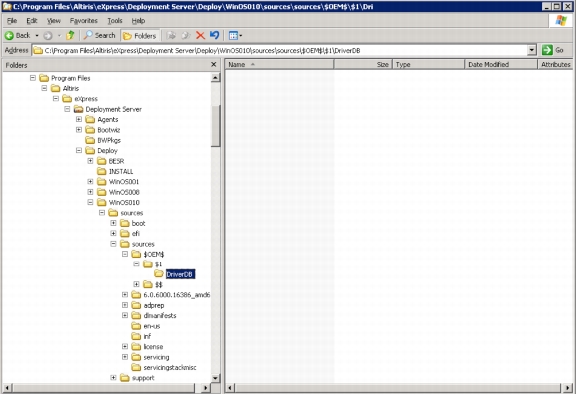Select the INSTALL folder icon
Viewport: 578px width, 395px height.
click(x=101, y=171)
